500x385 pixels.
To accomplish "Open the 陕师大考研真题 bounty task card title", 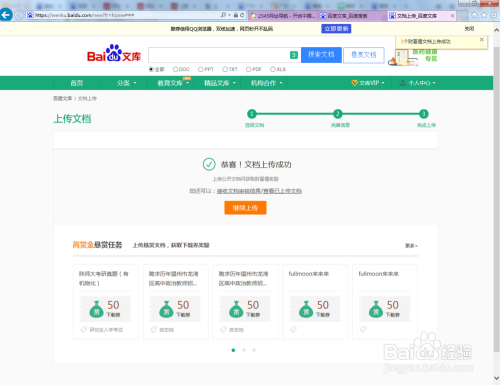I will pyautogui.click(x=104, y=278).
